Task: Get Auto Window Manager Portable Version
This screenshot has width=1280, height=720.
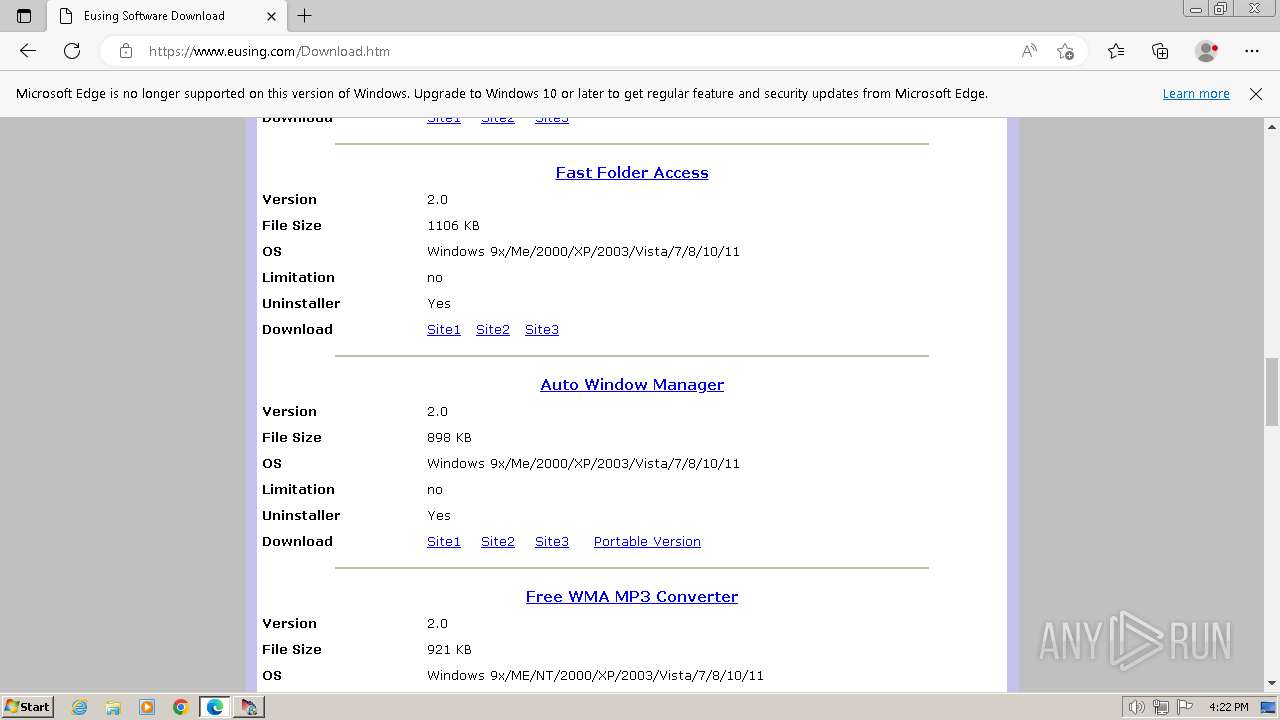Action: (x=647, y=542)
